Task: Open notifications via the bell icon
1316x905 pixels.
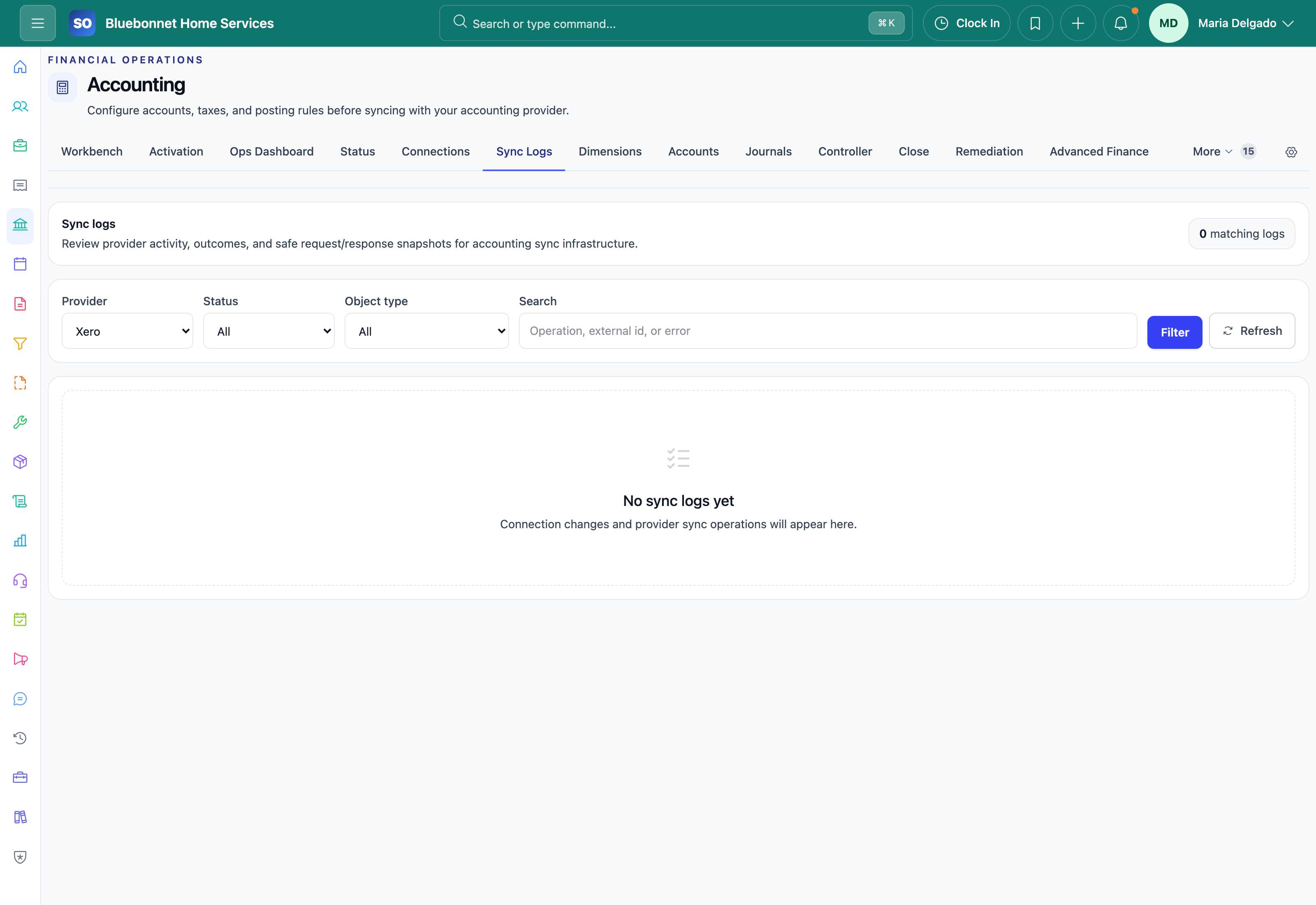Action: pos(1121,23)
